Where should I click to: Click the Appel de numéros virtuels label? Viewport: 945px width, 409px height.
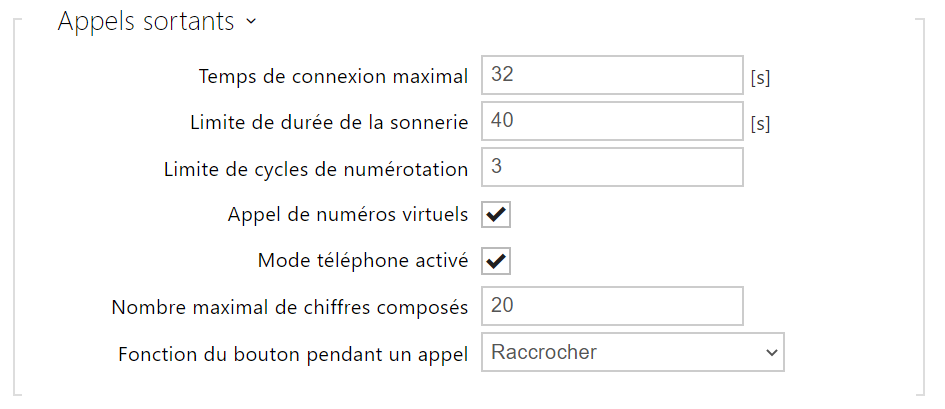(348, 215)
